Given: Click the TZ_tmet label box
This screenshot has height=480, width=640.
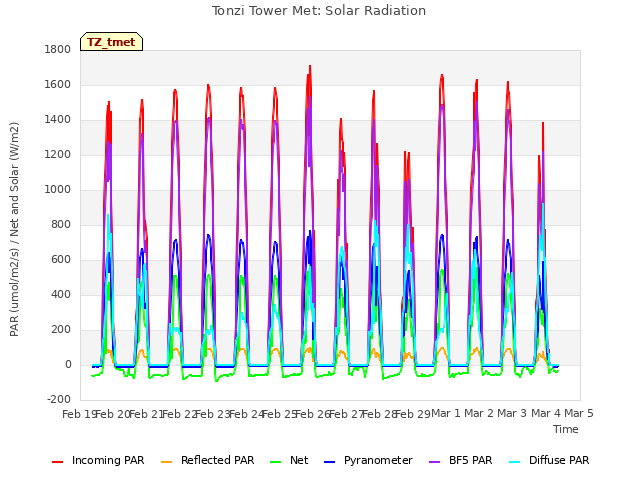Looking at the screenshot, I should (111, 42).
